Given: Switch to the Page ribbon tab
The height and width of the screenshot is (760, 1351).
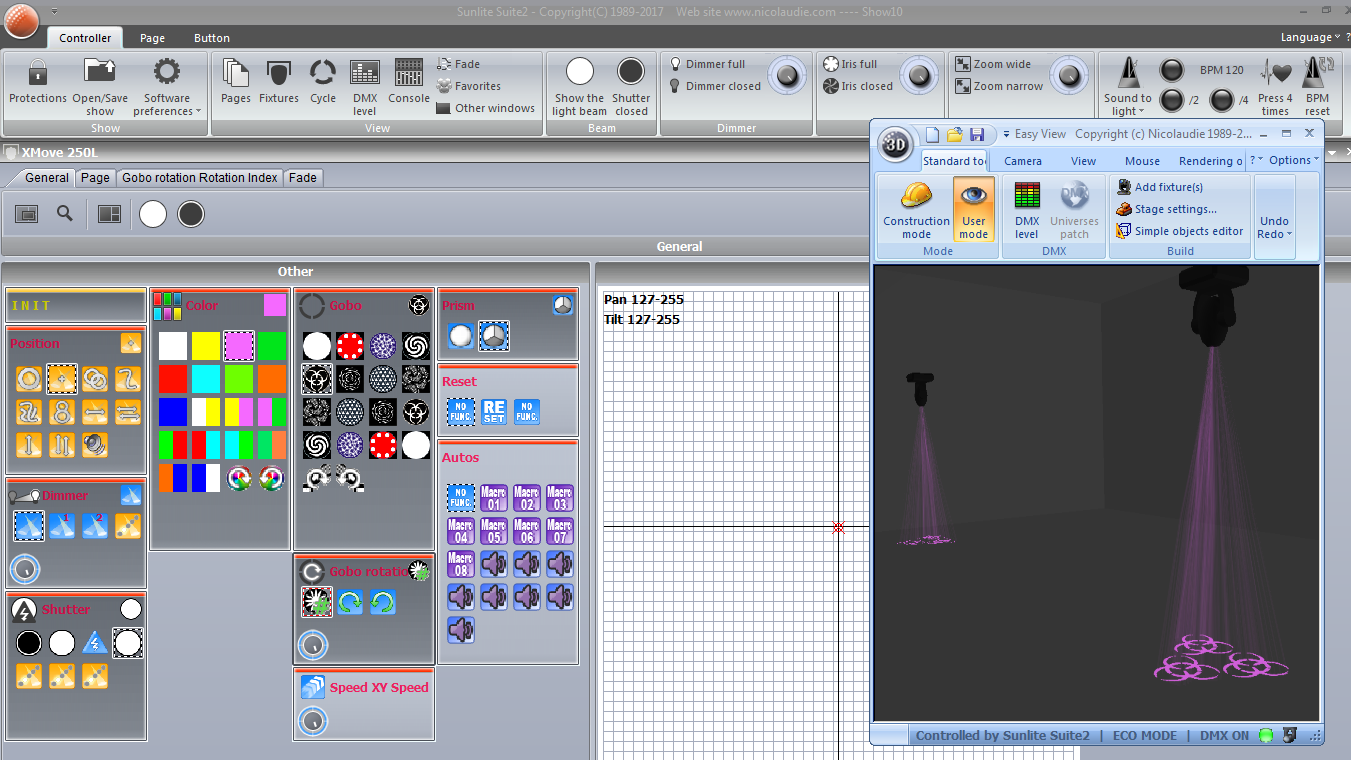Looking at the screenshot, I should [152, 38].
